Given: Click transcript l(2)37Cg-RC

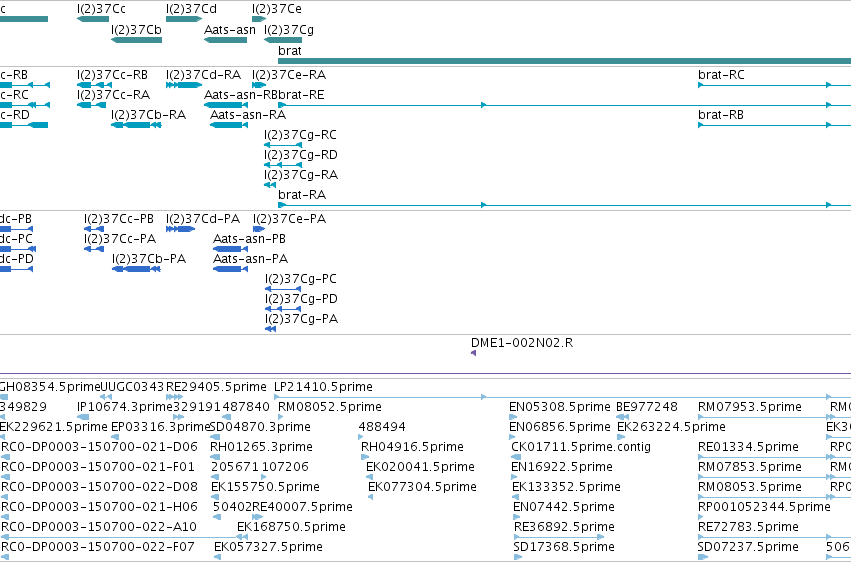Looking at the screenshot, I should [x=300, y=135].
